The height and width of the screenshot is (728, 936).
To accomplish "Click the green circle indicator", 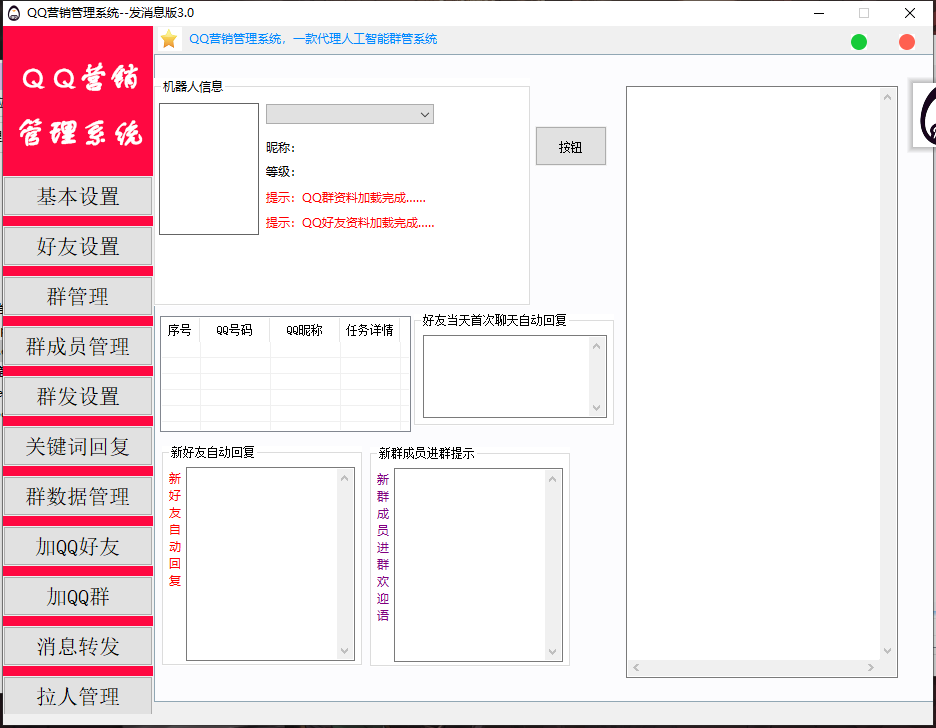I will (x=858, y=42).
